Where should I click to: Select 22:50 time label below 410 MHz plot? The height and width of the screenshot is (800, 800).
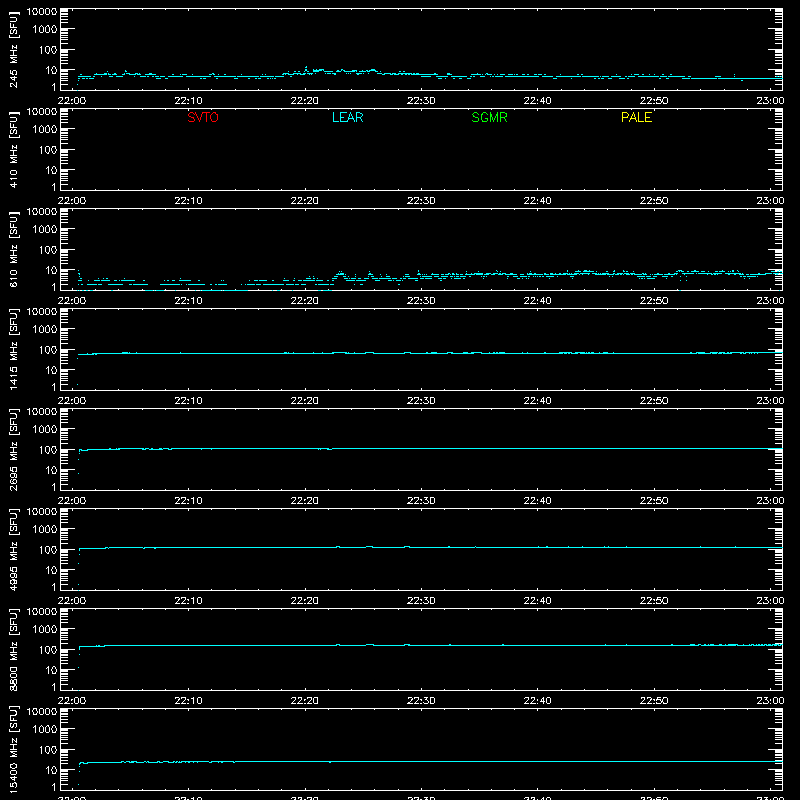(654, 201)
